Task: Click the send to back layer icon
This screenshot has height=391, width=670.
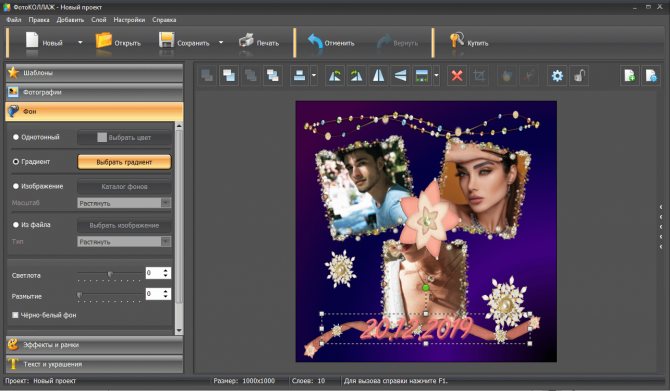Action: coord(272,76)
